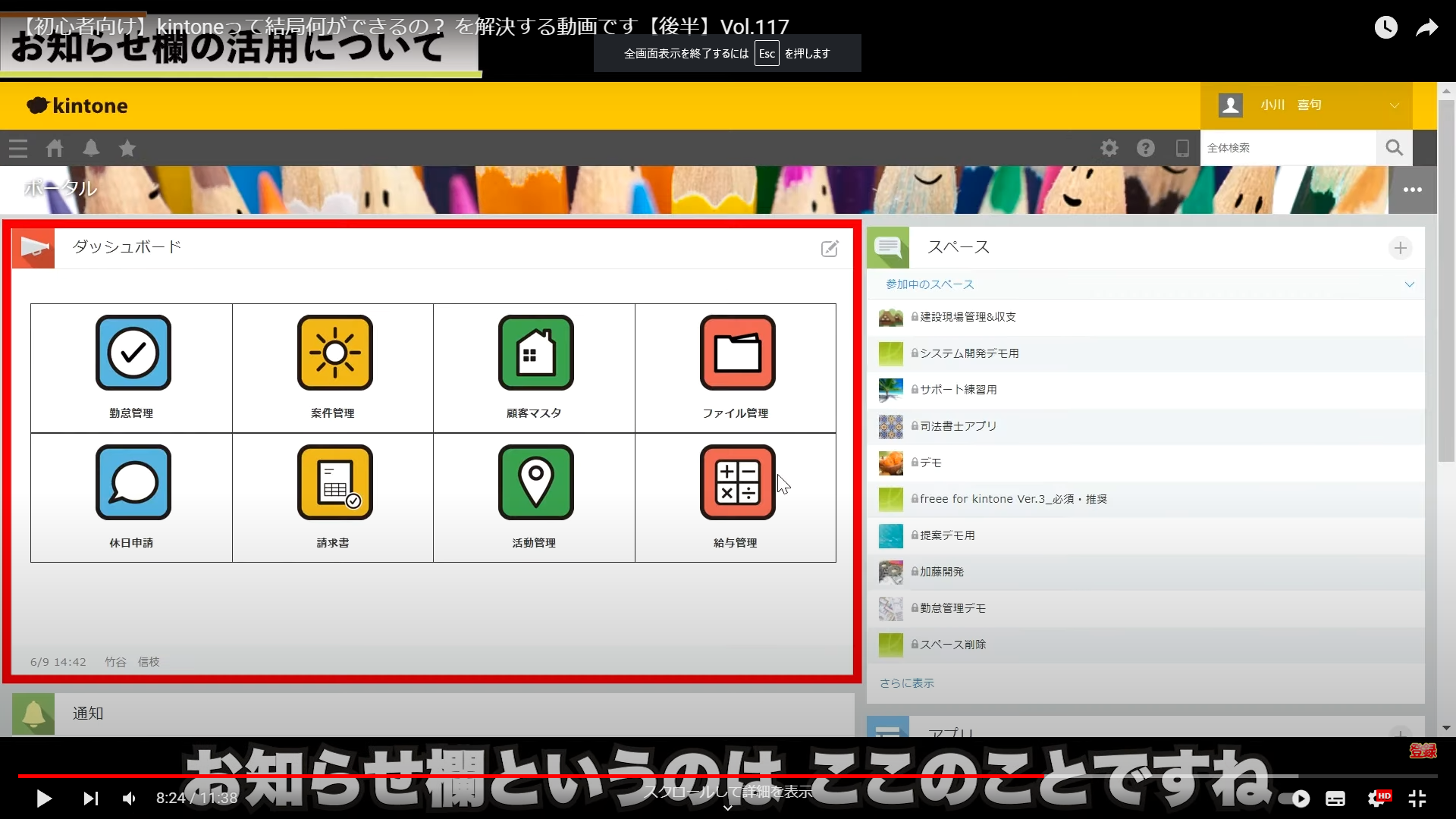Open the 給与管理 calculator icon app
Screen dimensions: 1456x819
click(737, 483)
